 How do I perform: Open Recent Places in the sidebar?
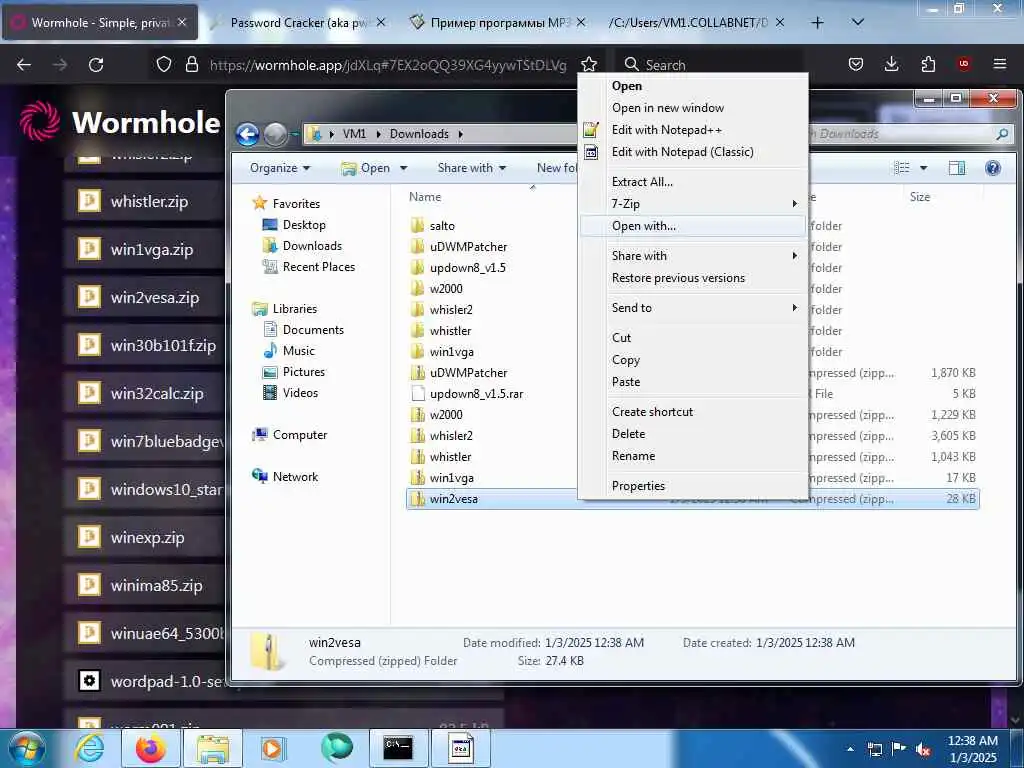coord(319,266)
